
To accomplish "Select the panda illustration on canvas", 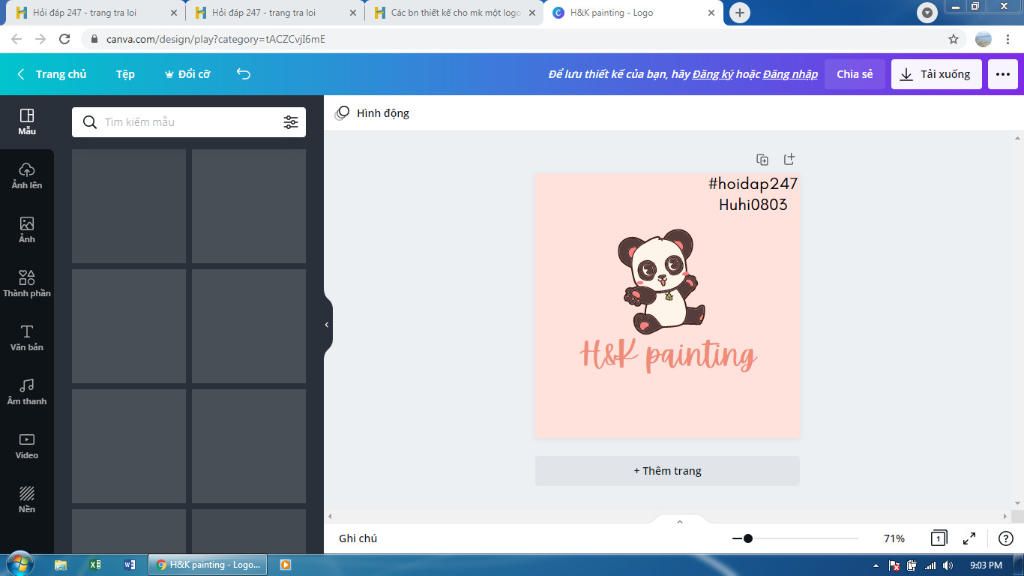I will click(x=661, y=281).
